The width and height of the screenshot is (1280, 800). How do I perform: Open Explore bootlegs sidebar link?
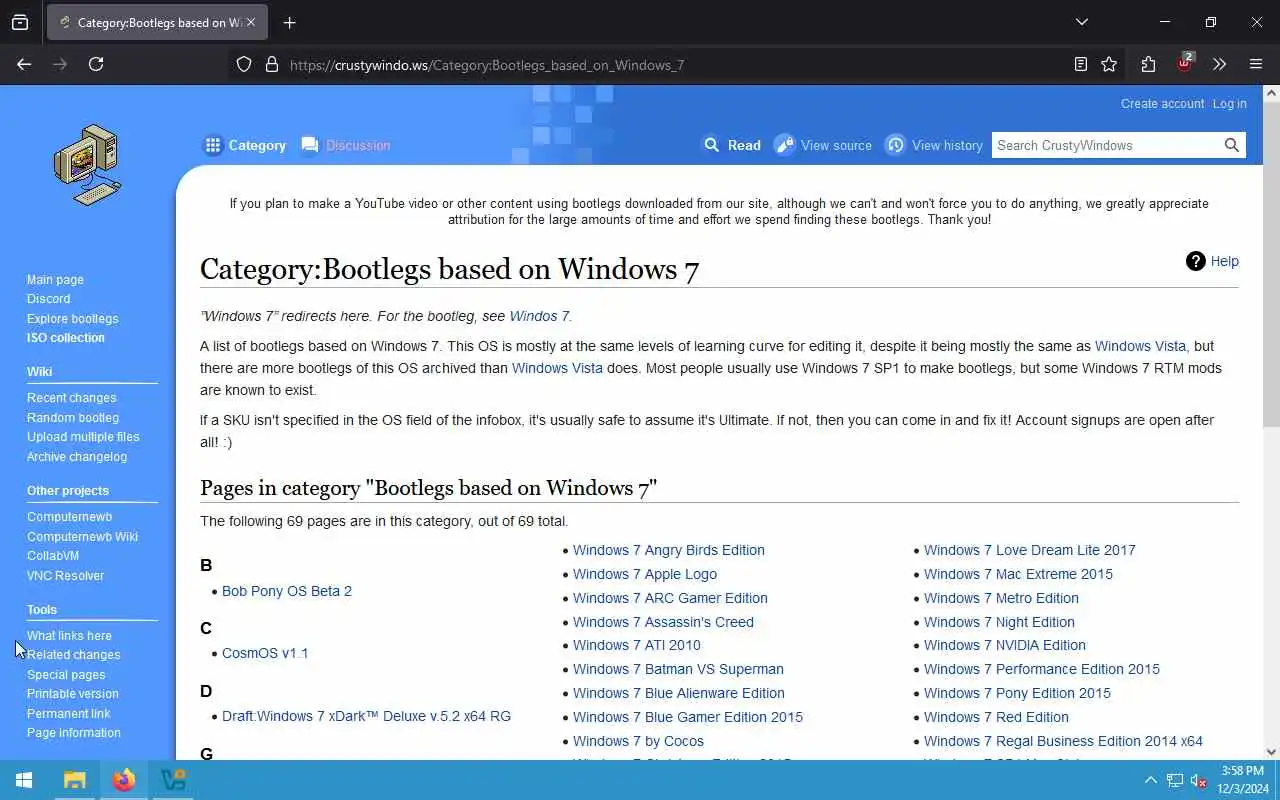(72, 319)
